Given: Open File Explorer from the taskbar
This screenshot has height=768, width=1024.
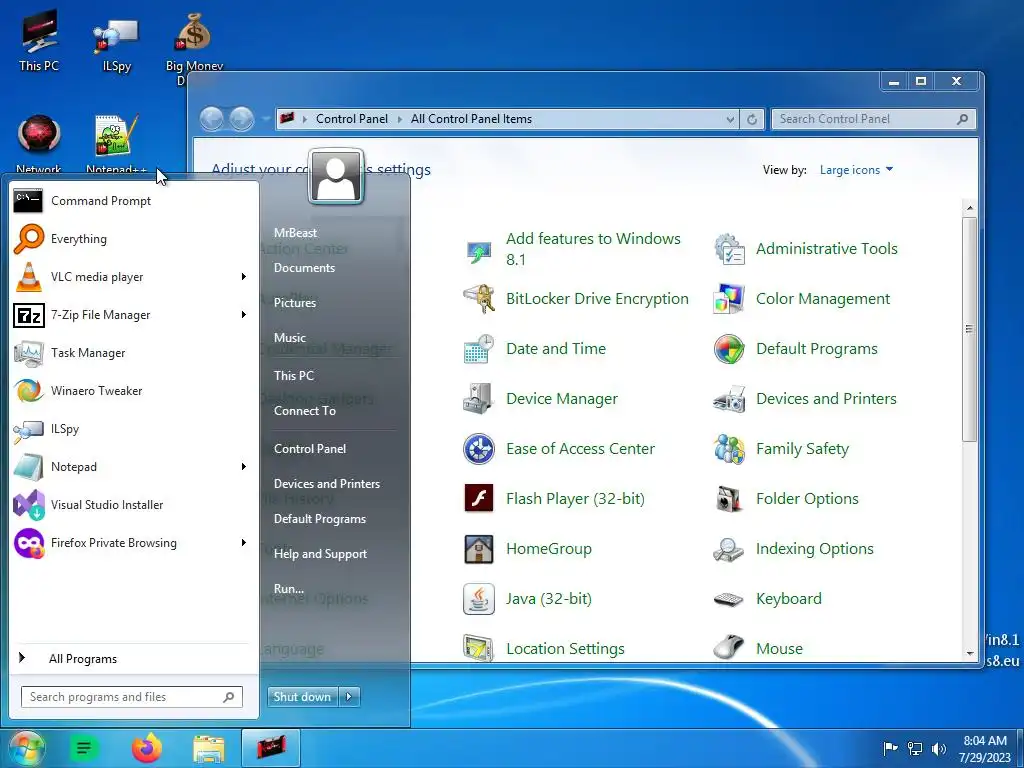Looking at the screenshot, I should click(208, 748).
